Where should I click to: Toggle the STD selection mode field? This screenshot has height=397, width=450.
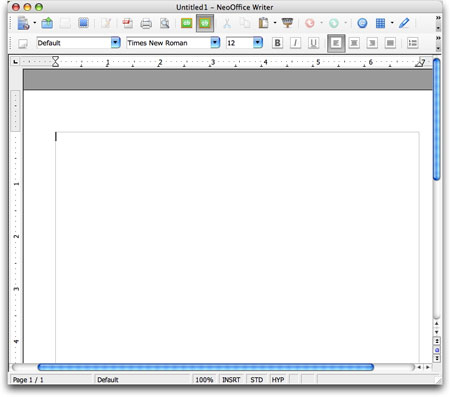[257, 380]
